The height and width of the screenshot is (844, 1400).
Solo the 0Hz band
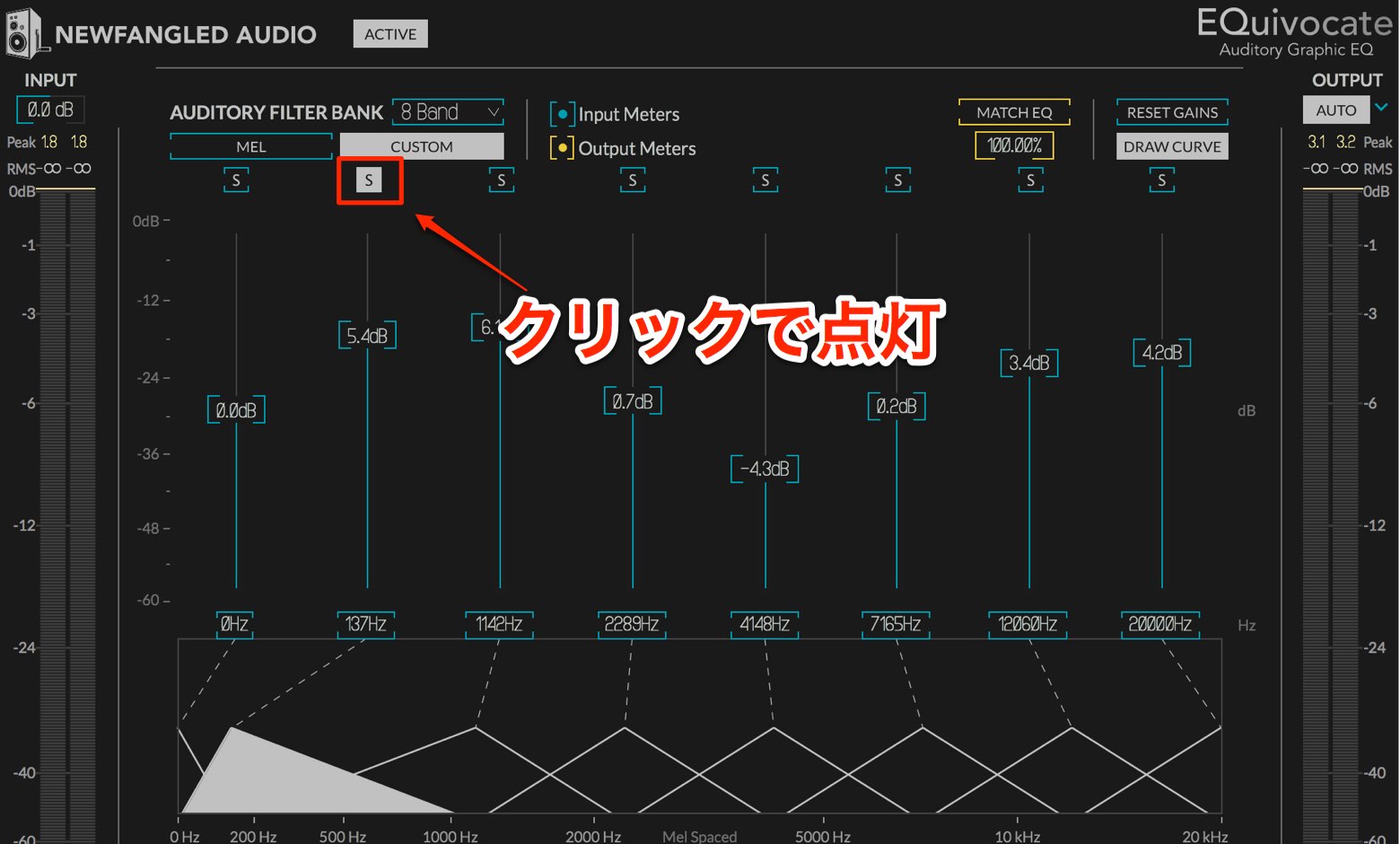tap(236, 180)
